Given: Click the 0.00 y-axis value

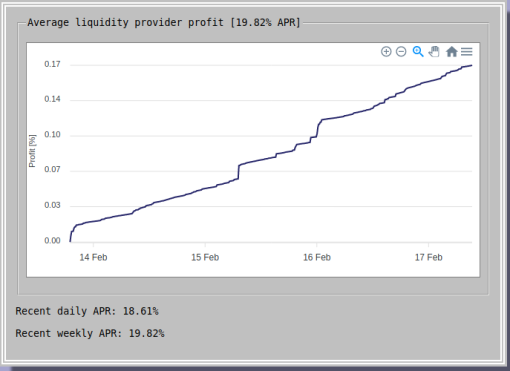Looking at the screenshot, I should pos(52,241).
